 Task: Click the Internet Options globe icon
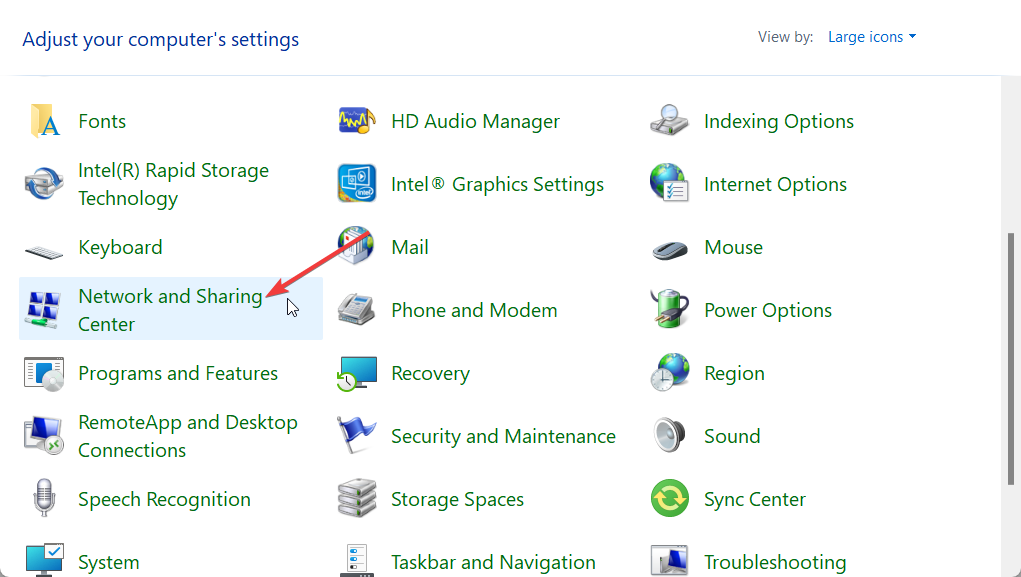669,184
